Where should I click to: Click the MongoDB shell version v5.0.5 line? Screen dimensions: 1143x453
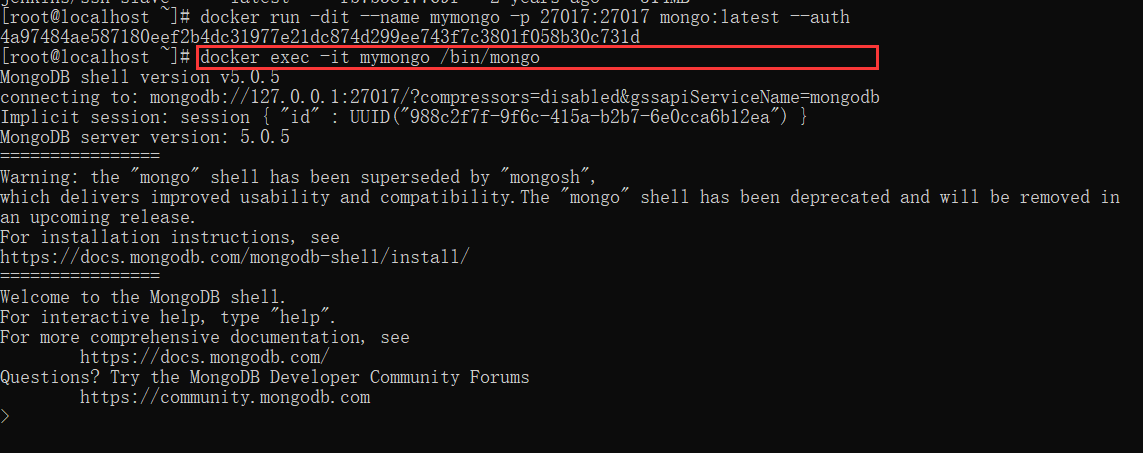(x=140, y=77)
